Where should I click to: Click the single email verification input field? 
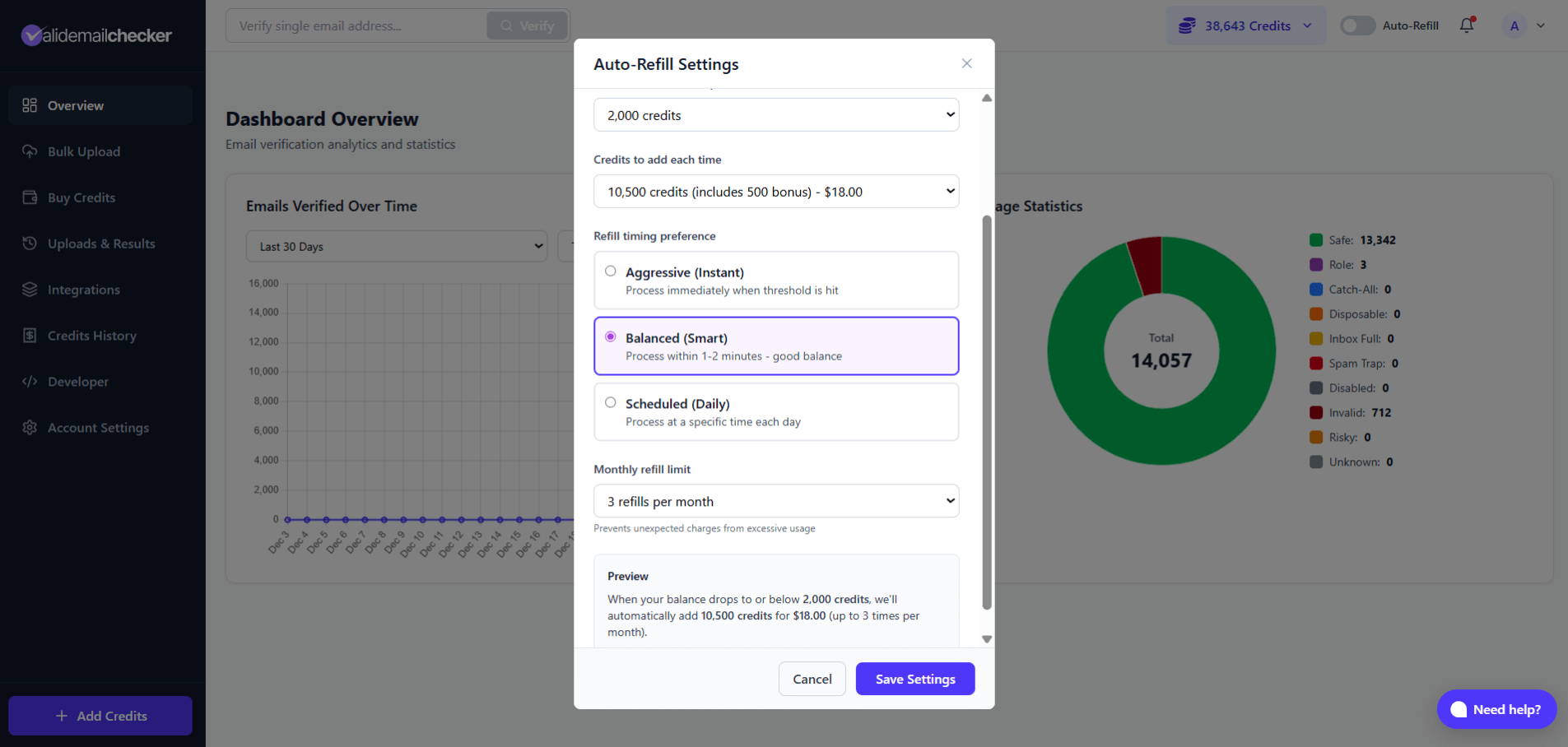point(356,26)
